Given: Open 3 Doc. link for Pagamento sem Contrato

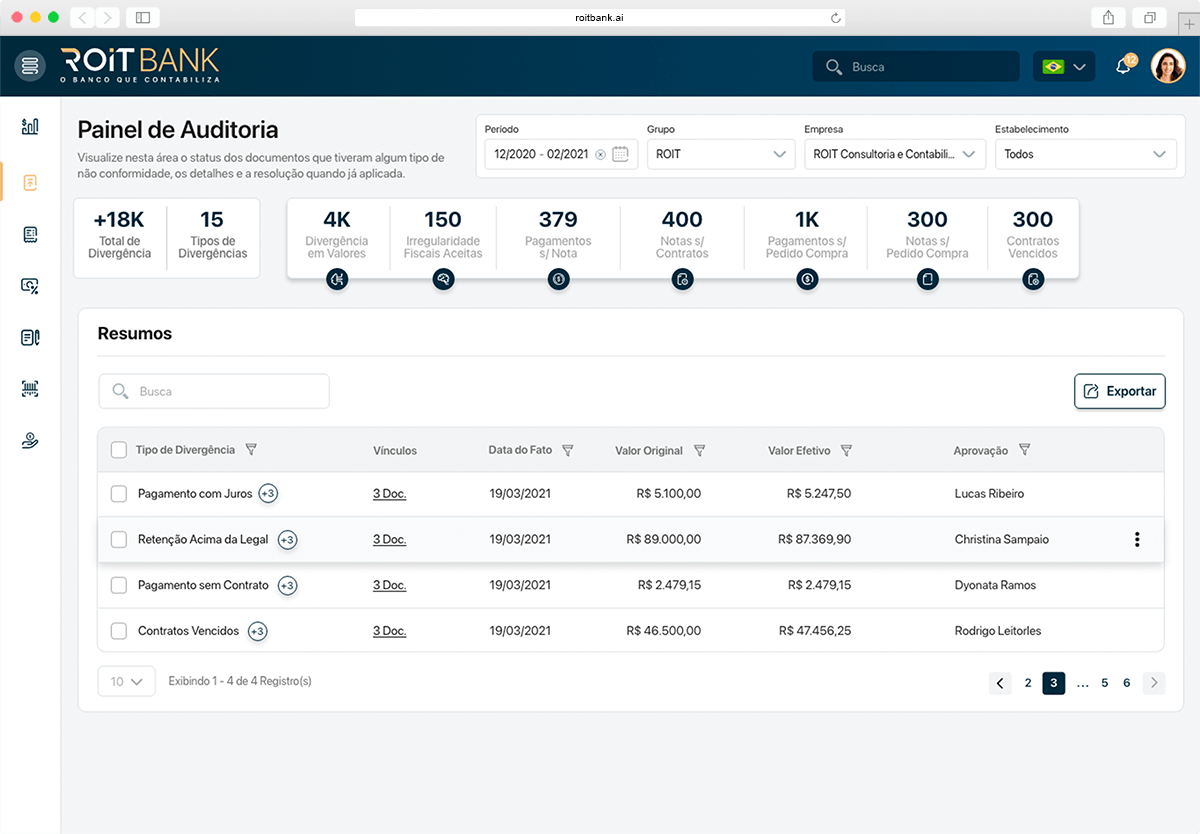Looking at the screenshot, I should coord(389,585).
